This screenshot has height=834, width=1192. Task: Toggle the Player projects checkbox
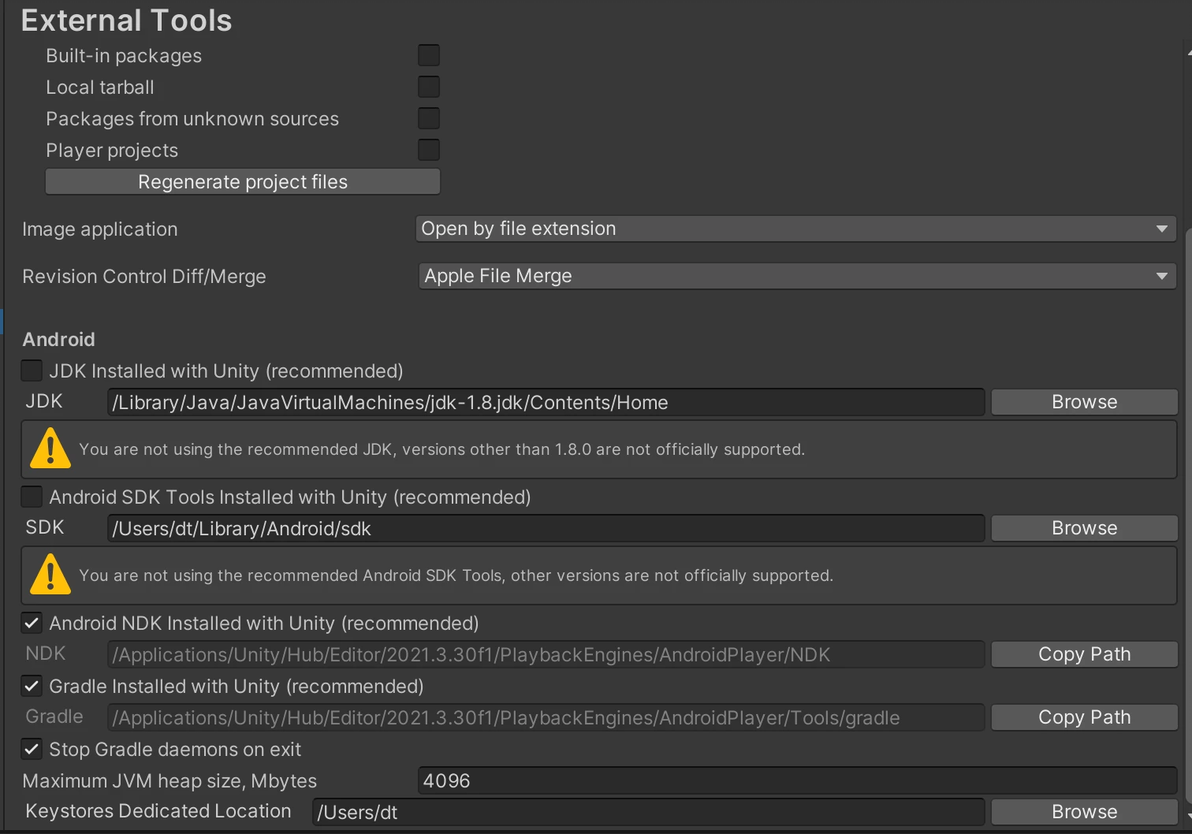tap(429, 150)
